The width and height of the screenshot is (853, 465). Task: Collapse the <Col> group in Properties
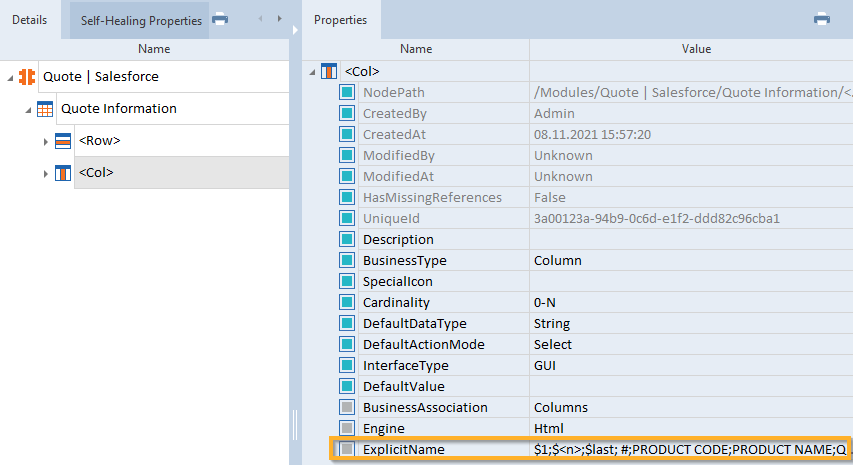pyautogui.click(x=312, y=71)
